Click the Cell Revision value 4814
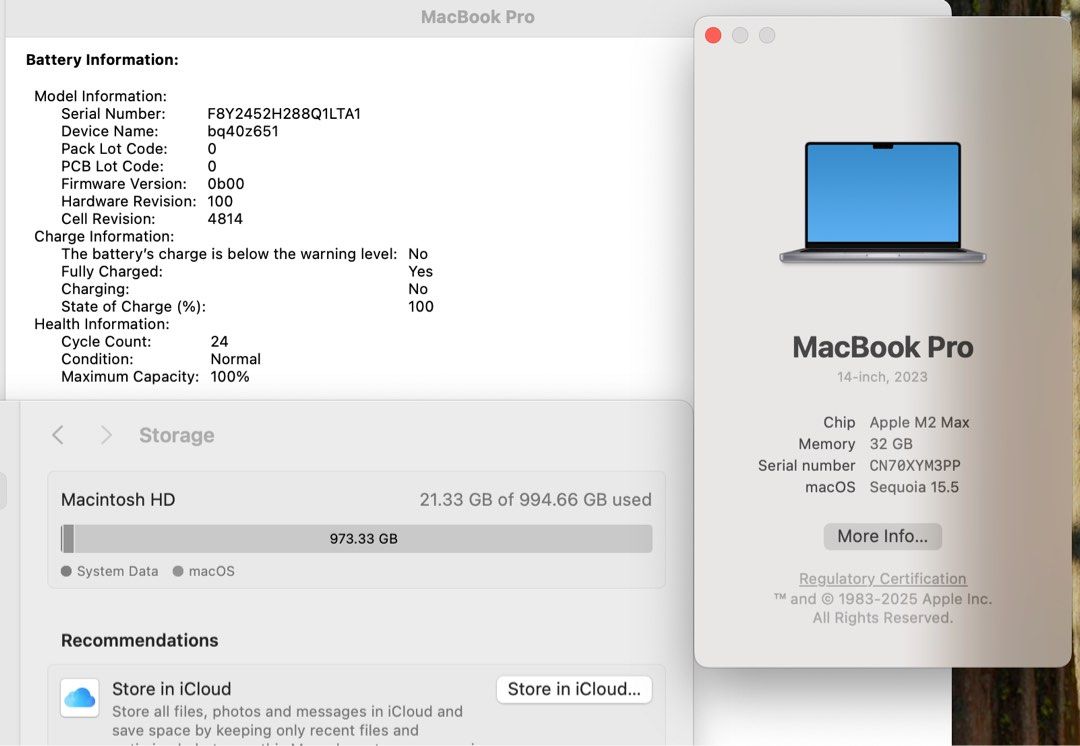 click(x=225, y=219)
